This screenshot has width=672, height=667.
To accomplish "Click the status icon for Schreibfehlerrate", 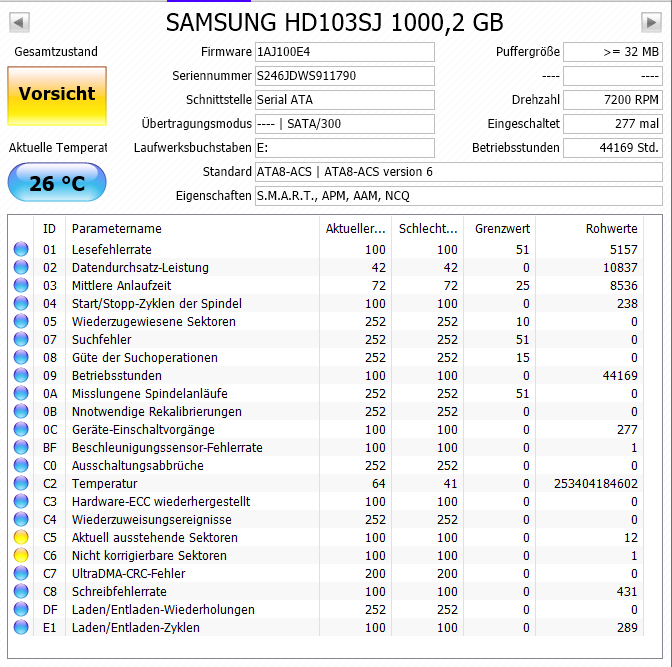I will [21, 591].
